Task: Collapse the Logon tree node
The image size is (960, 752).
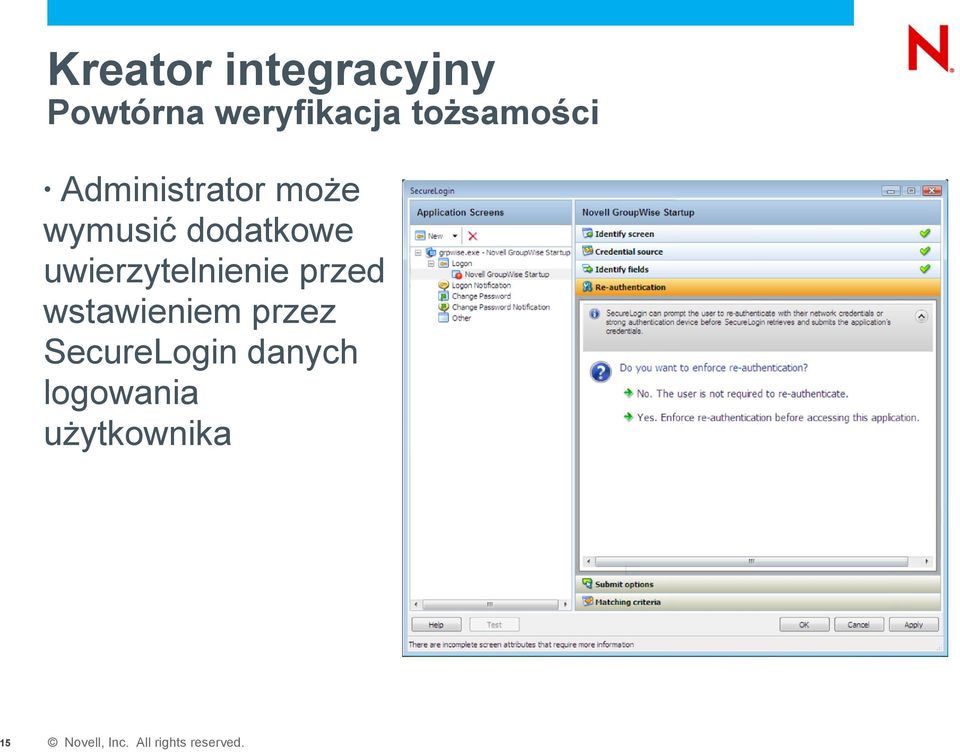Action: [431, 263]
